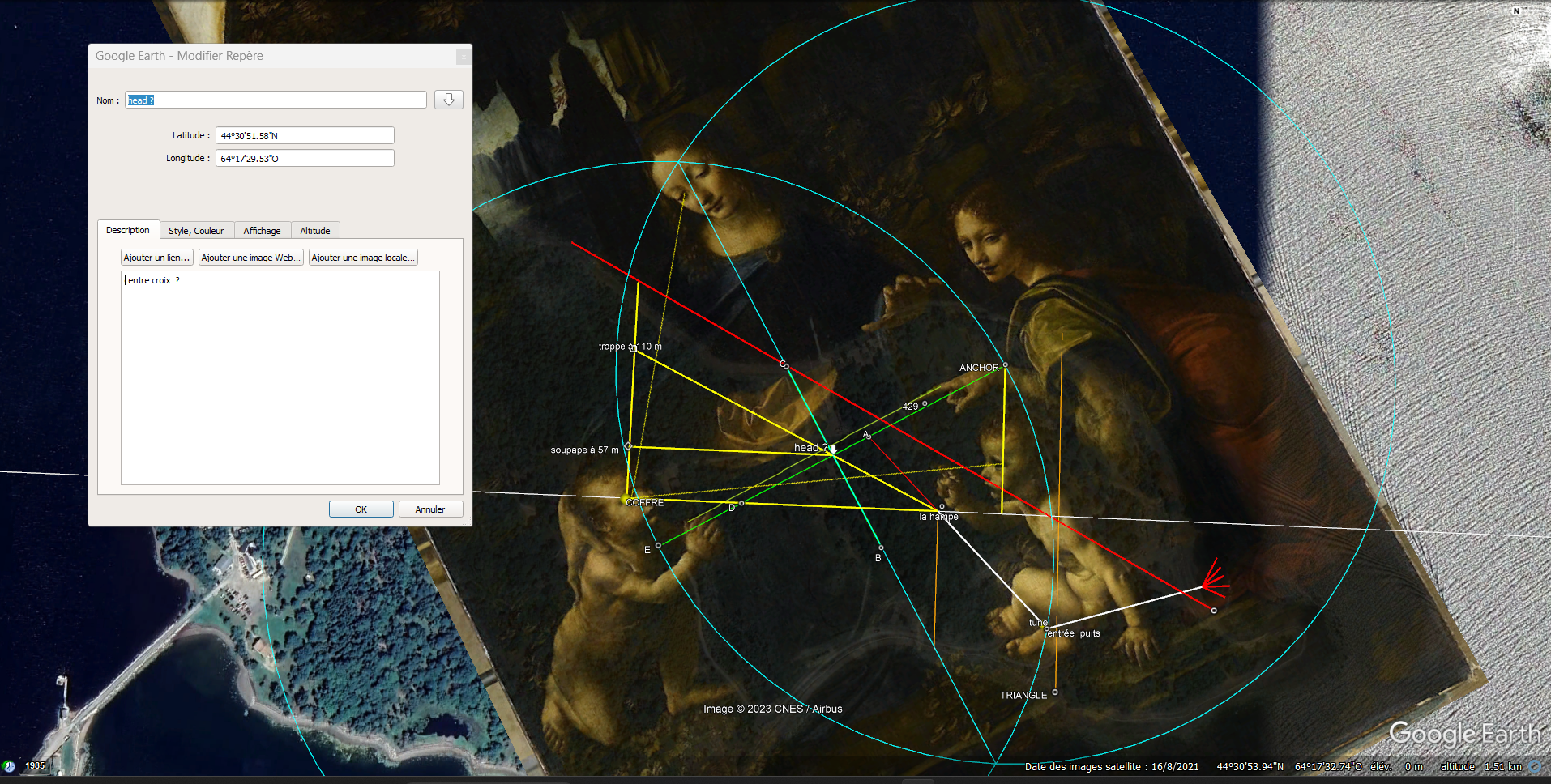This screenshot has width=1551, height=784.
Task: Select the 'tunel entrée puits' placemark
Action: [1047, 628]
